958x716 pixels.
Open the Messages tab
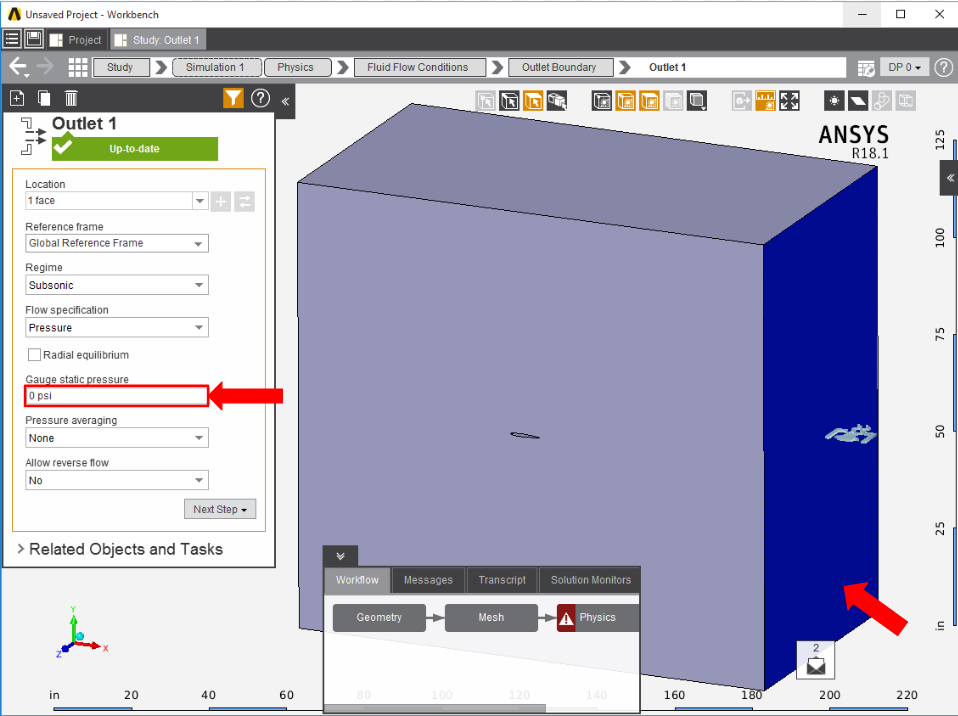pos(428,580)
